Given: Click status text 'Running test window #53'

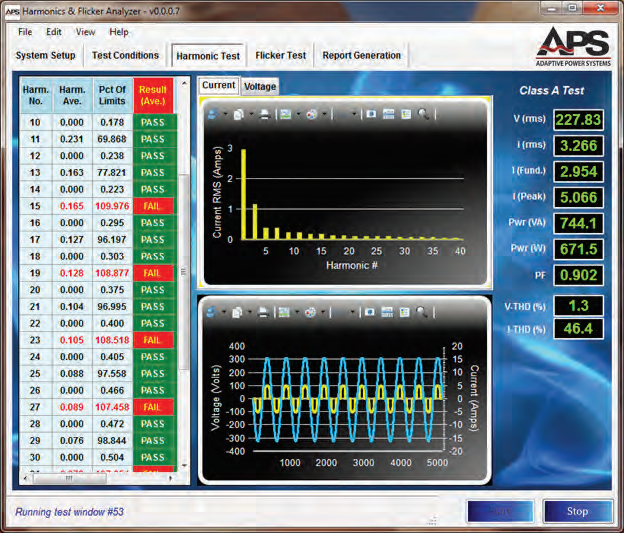Looking at the screenshot, I should tap(69, 512).
